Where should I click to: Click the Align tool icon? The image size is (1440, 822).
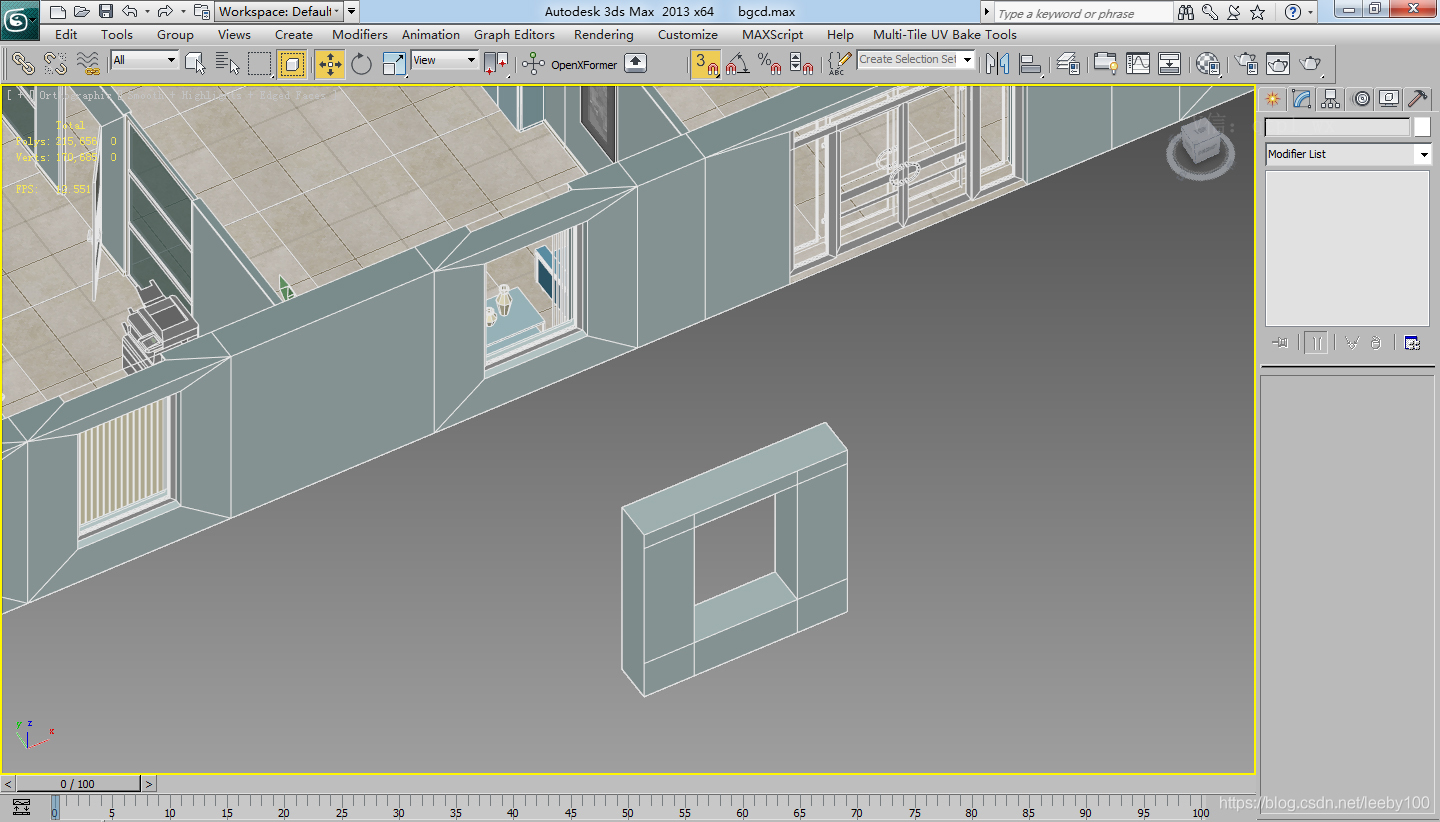point(1030,64)
